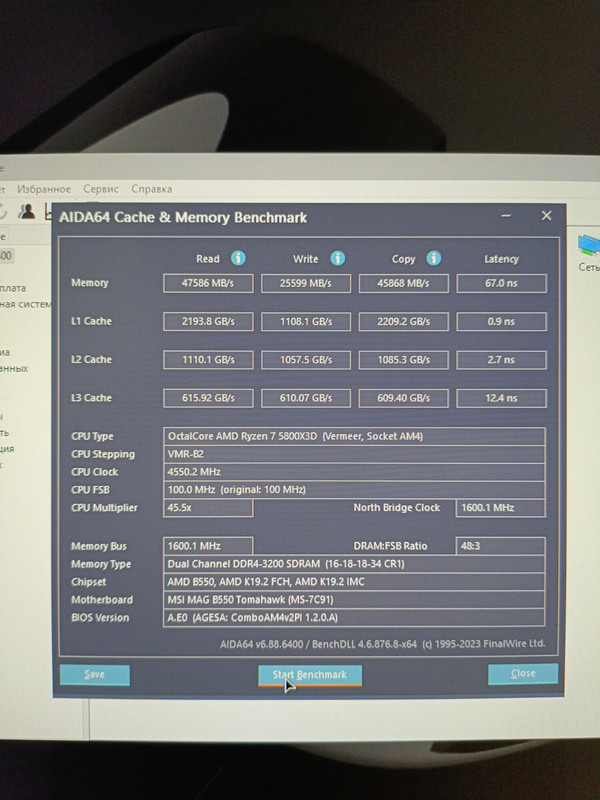Click the Start Benchmark button

pos(310,676)
